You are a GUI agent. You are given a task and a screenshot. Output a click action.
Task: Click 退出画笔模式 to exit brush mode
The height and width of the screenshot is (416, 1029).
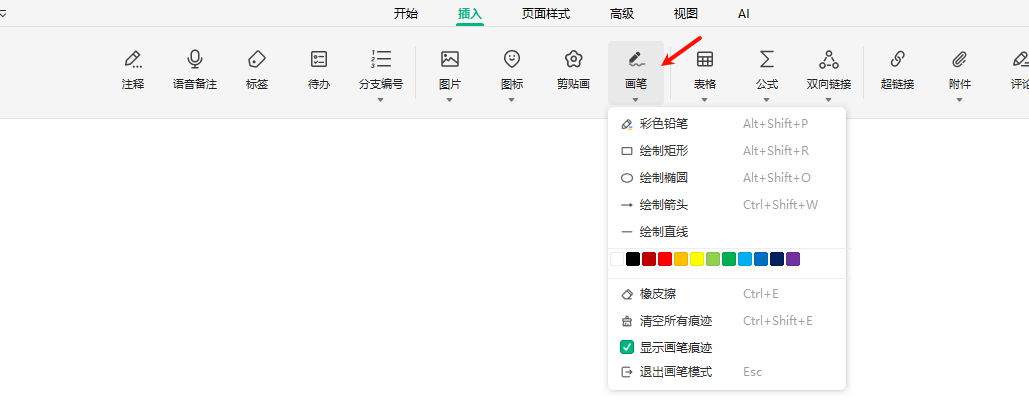pos(727,372)
